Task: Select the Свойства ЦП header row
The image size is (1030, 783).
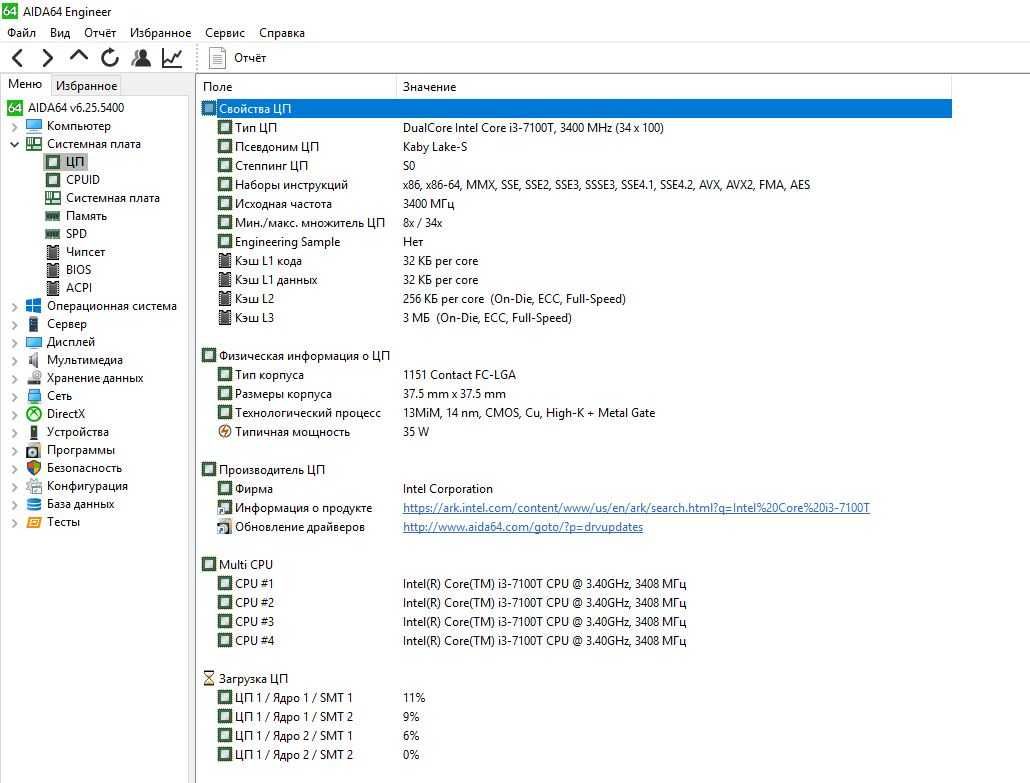Action: click(576, 108)
